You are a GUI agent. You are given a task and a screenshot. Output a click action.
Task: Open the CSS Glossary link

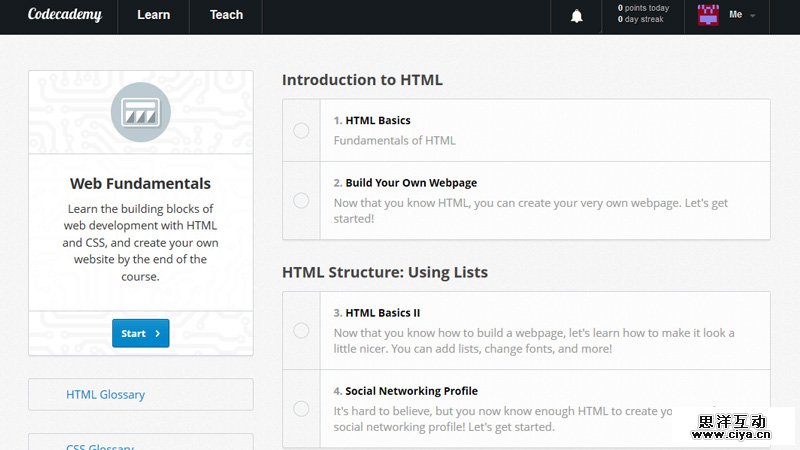coord(100,446)
